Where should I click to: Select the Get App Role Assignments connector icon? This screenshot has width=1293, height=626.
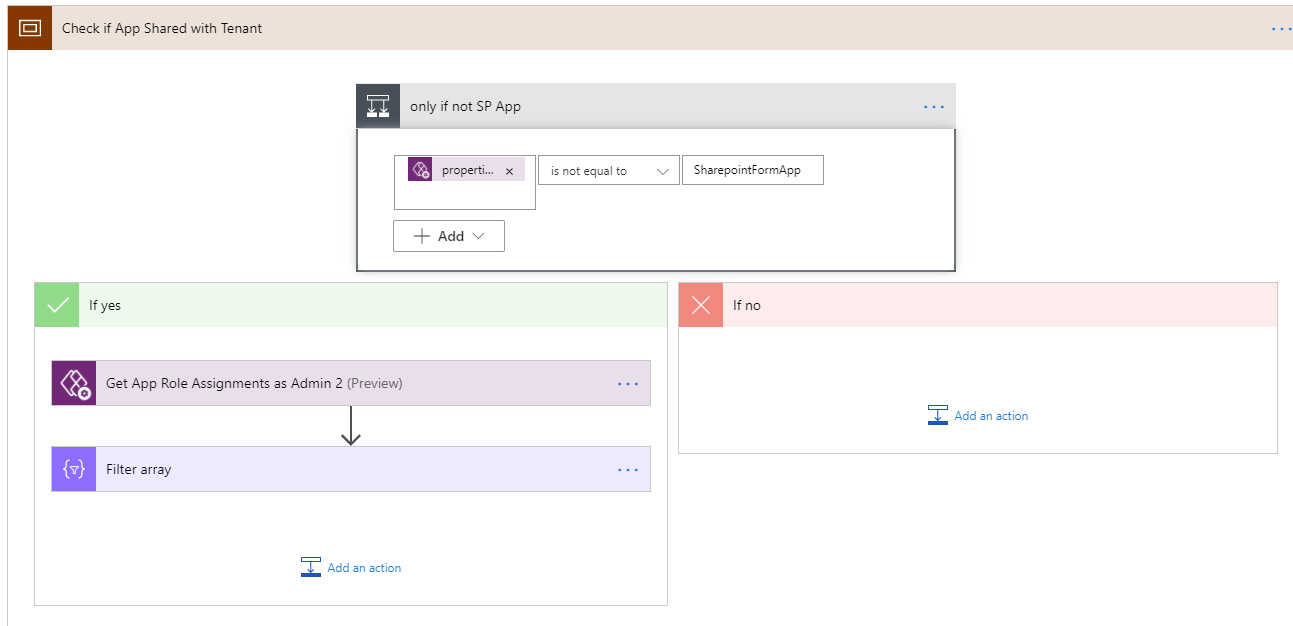point(71,383)
